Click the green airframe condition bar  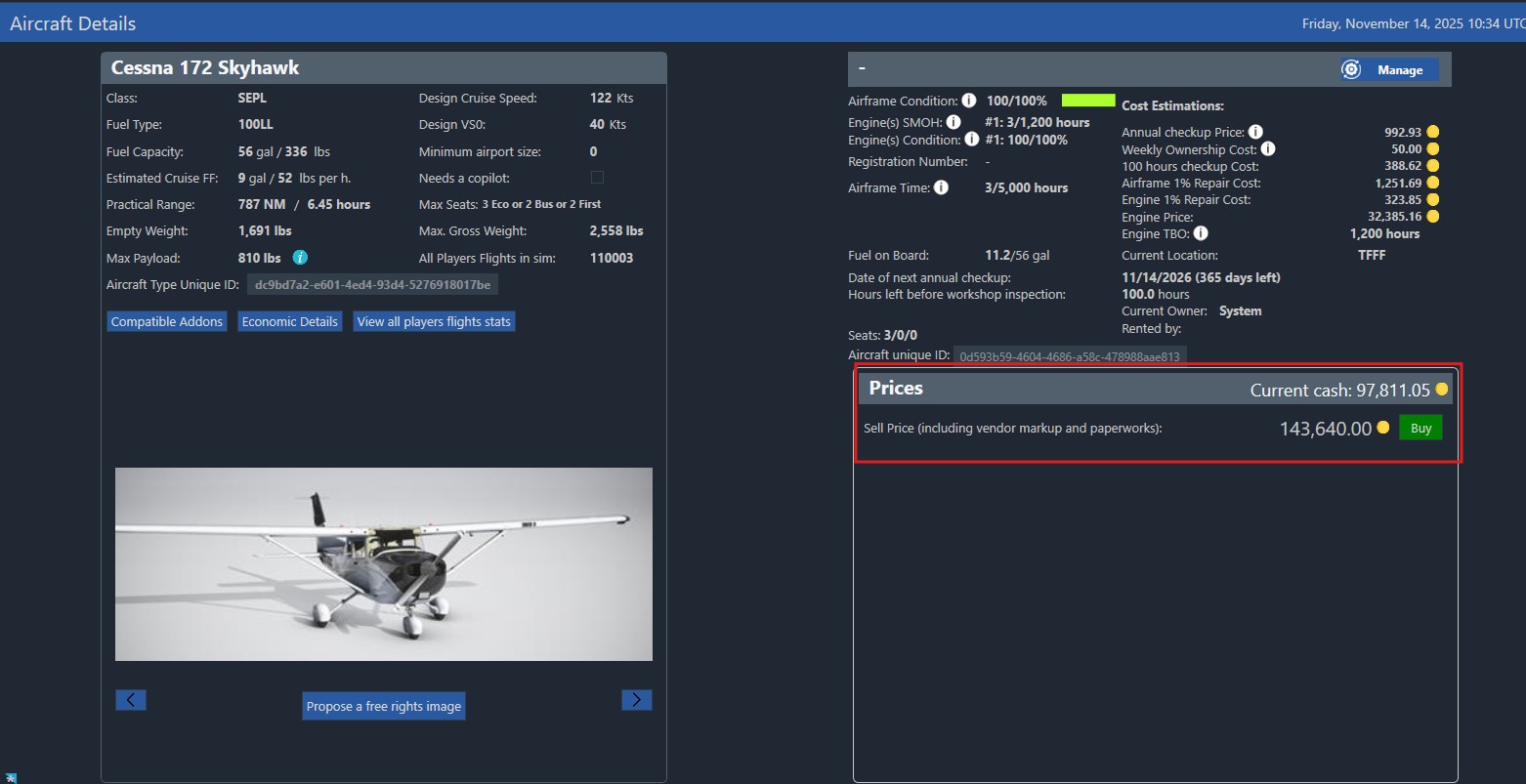pos(1088,100)
